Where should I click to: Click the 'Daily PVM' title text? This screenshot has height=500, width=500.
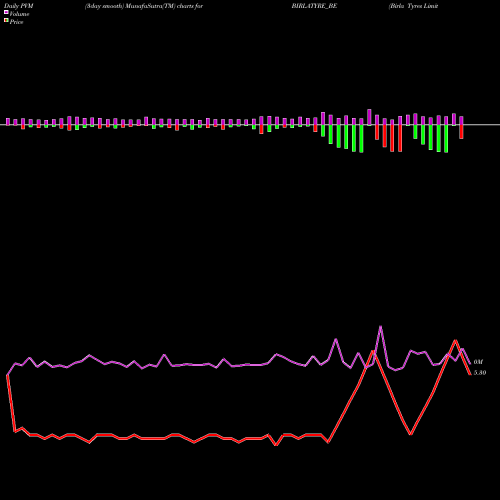[x=19, y=6]
